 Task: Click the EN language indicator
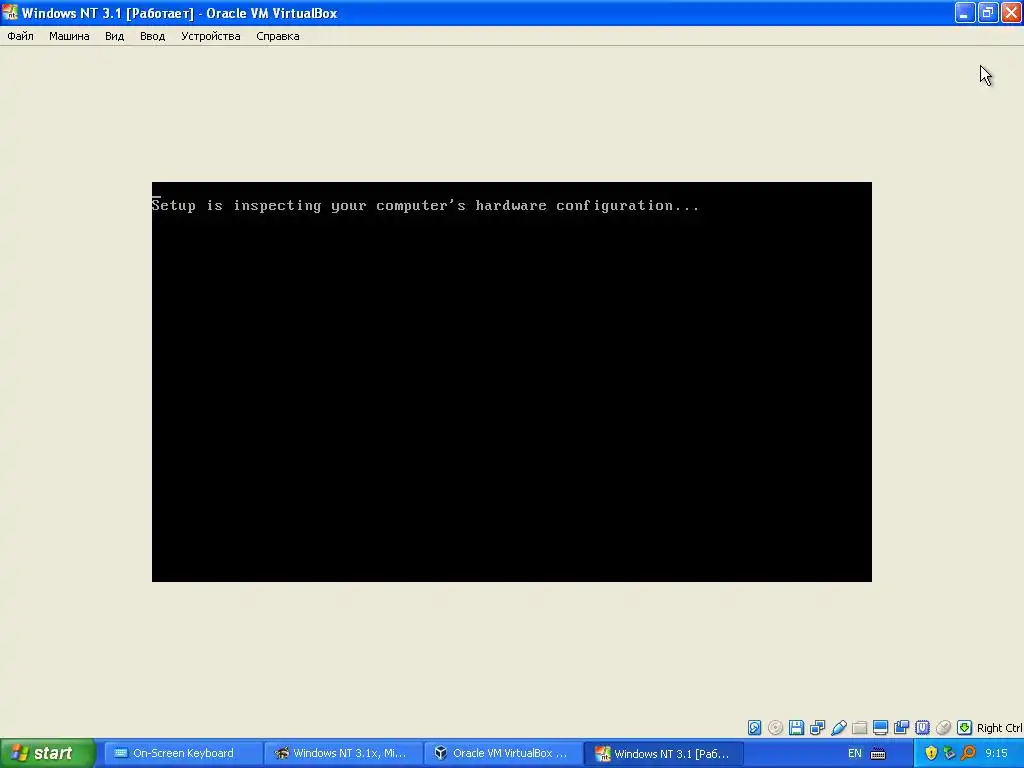tap(854, 753)
